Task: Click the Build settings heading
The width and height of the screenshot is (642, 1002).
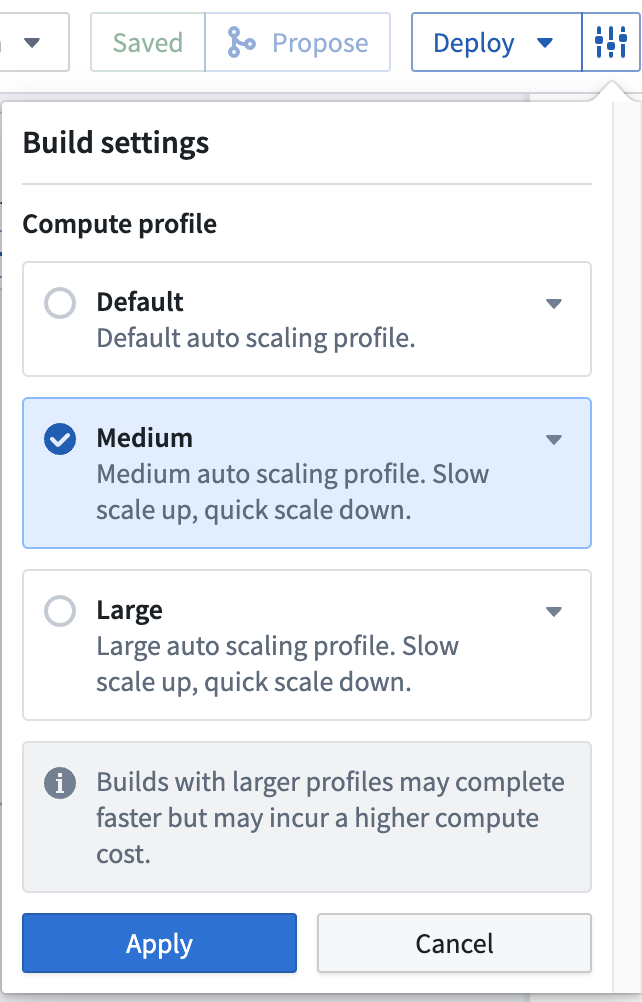Action: pyautogui.click(x=116, y=143)
